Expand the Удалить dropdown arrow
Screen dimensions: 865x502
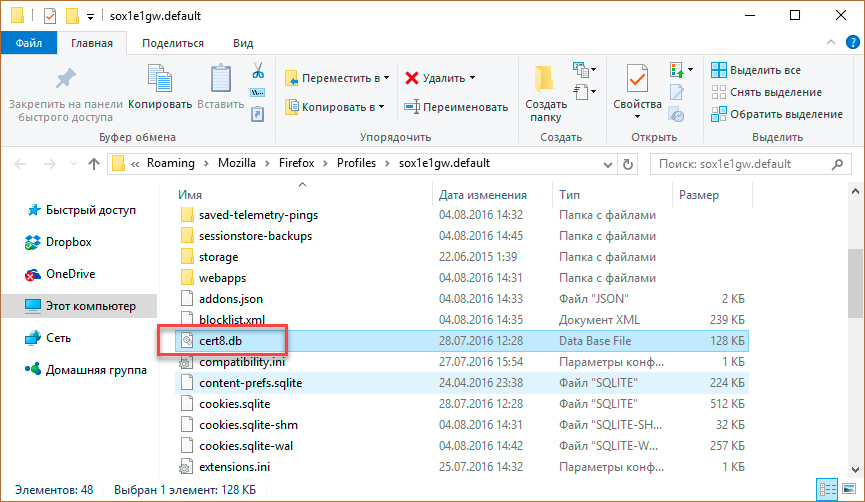471,78
